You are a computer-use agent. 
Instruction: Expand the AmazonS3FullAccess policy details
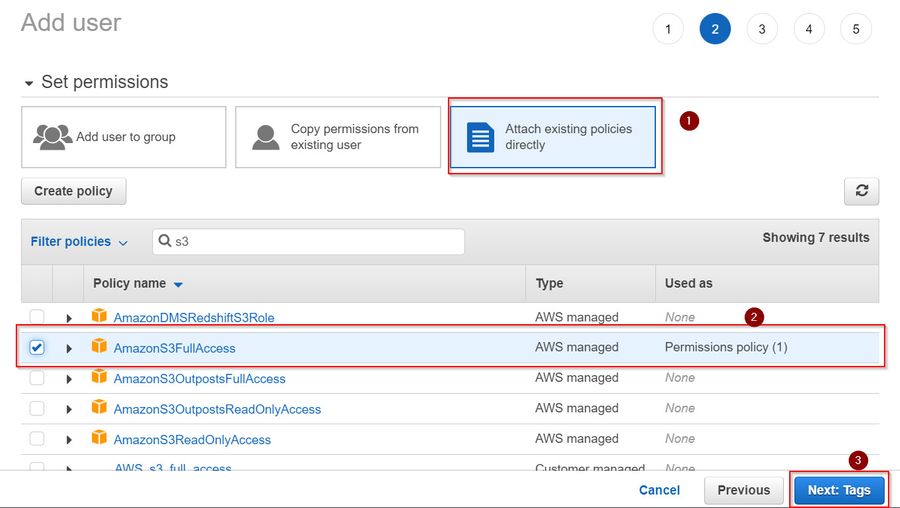pyautogui.click(x=69, y=348)
